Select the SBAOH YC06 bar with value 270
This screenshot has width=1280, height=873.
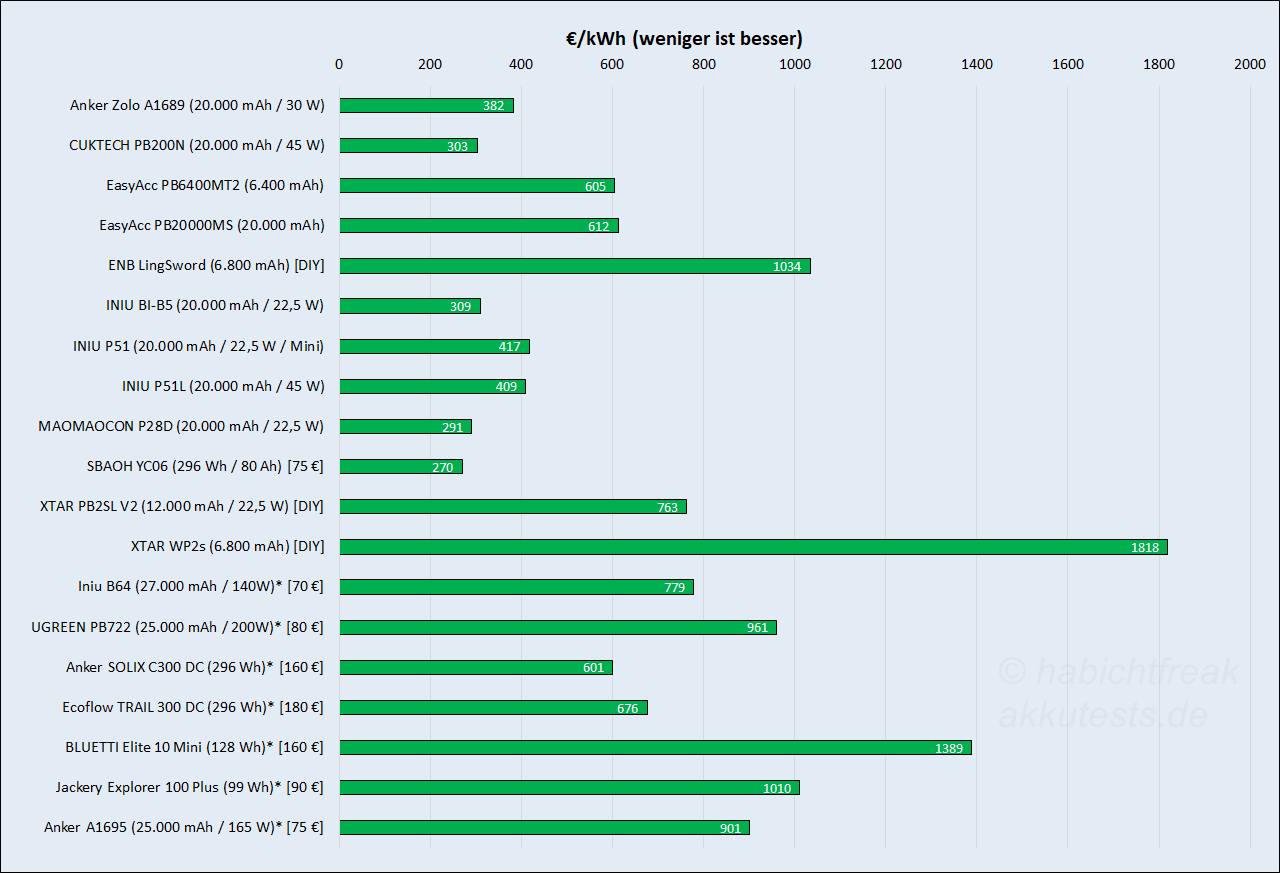click(x=400, y=466)
